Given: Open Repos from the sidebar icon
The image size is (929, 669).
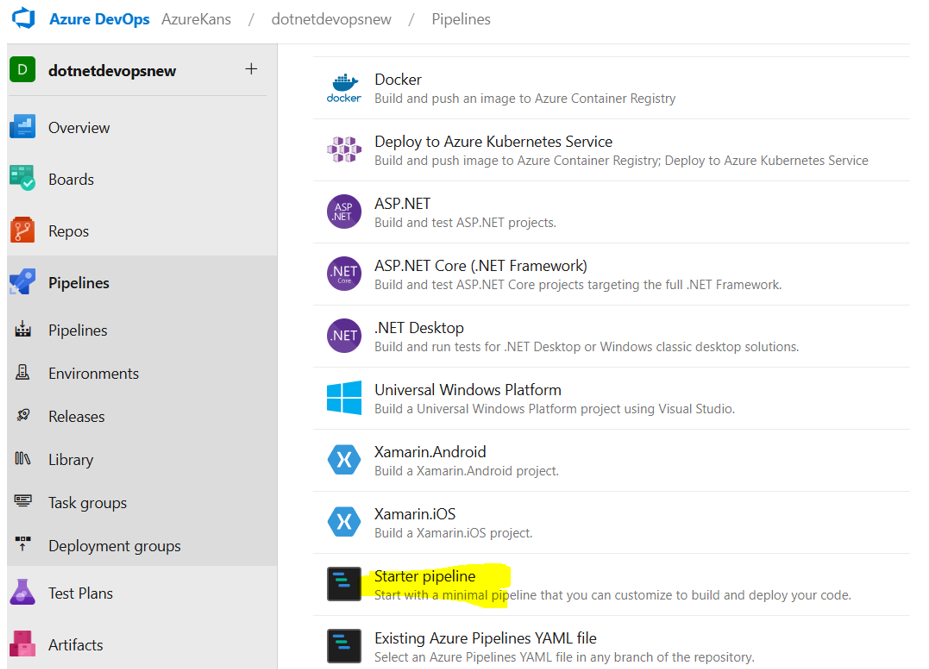Looking at the screenshot, I should click(22, 230).
